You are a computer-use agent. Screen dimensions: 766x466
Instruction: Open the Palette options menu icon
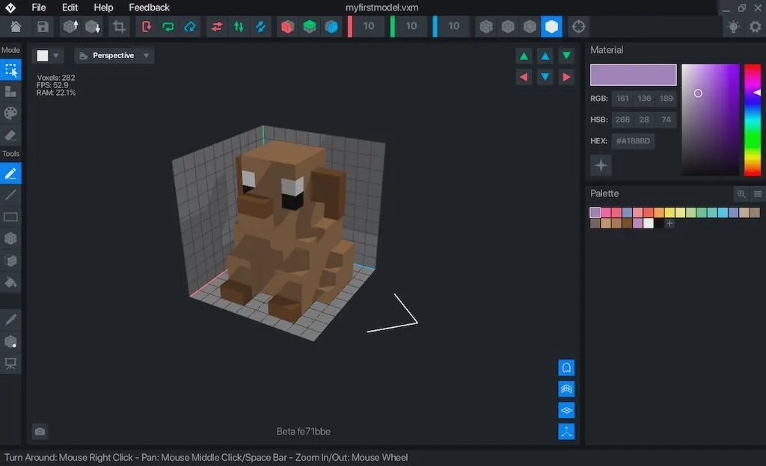point(758,194)
